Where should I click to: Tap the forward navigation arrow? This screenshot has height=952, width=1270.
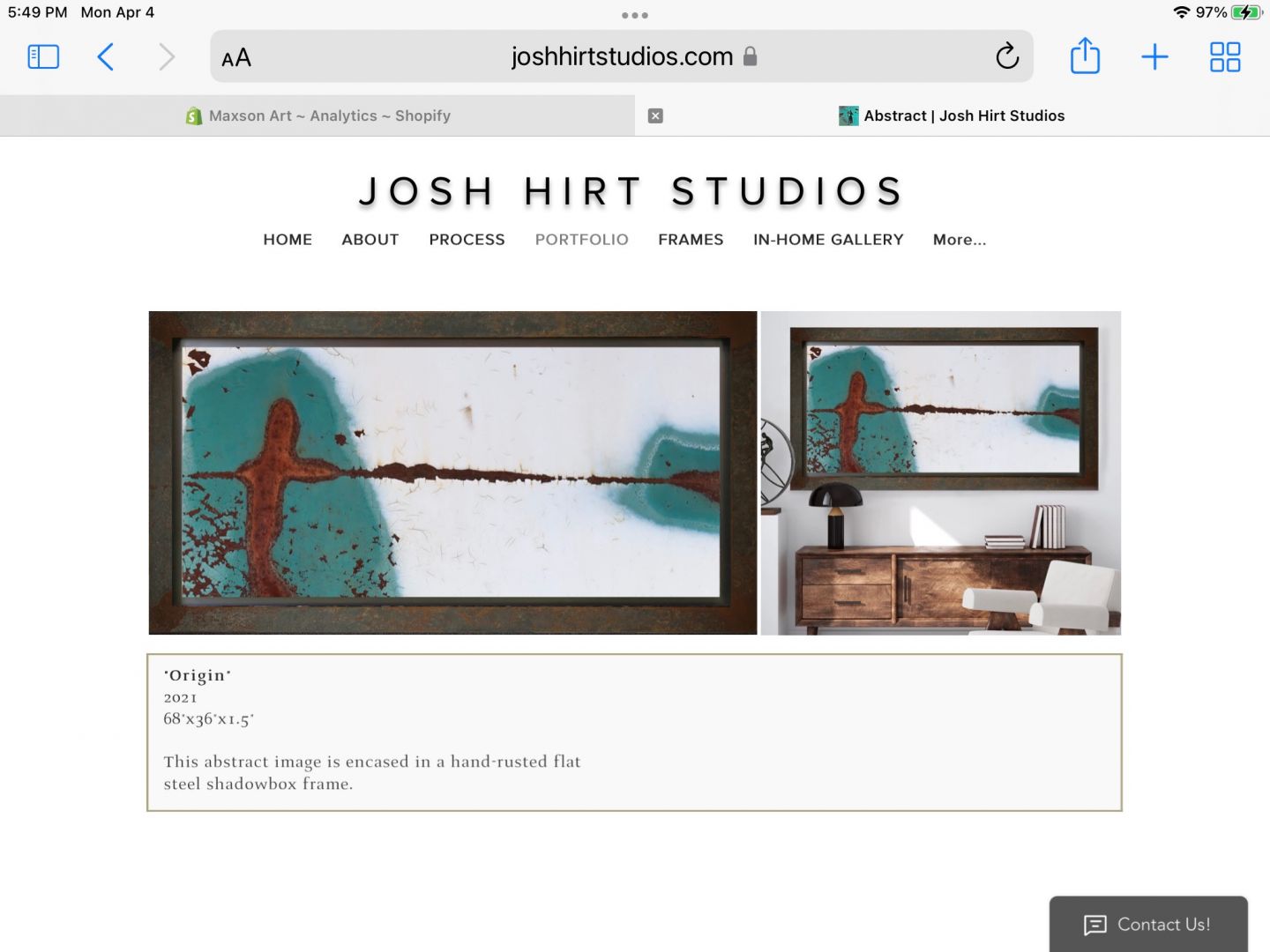click(x=167, y=57)
